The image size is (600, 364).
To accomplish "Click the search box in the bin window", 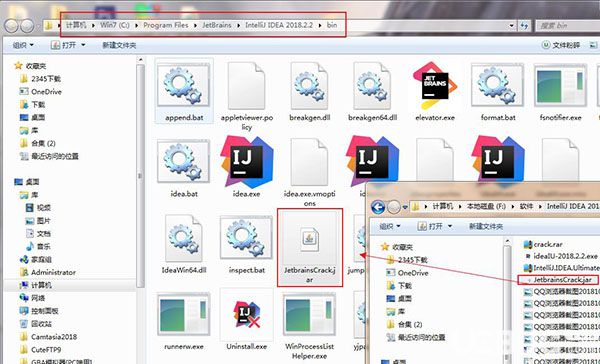I will point(568,26).
